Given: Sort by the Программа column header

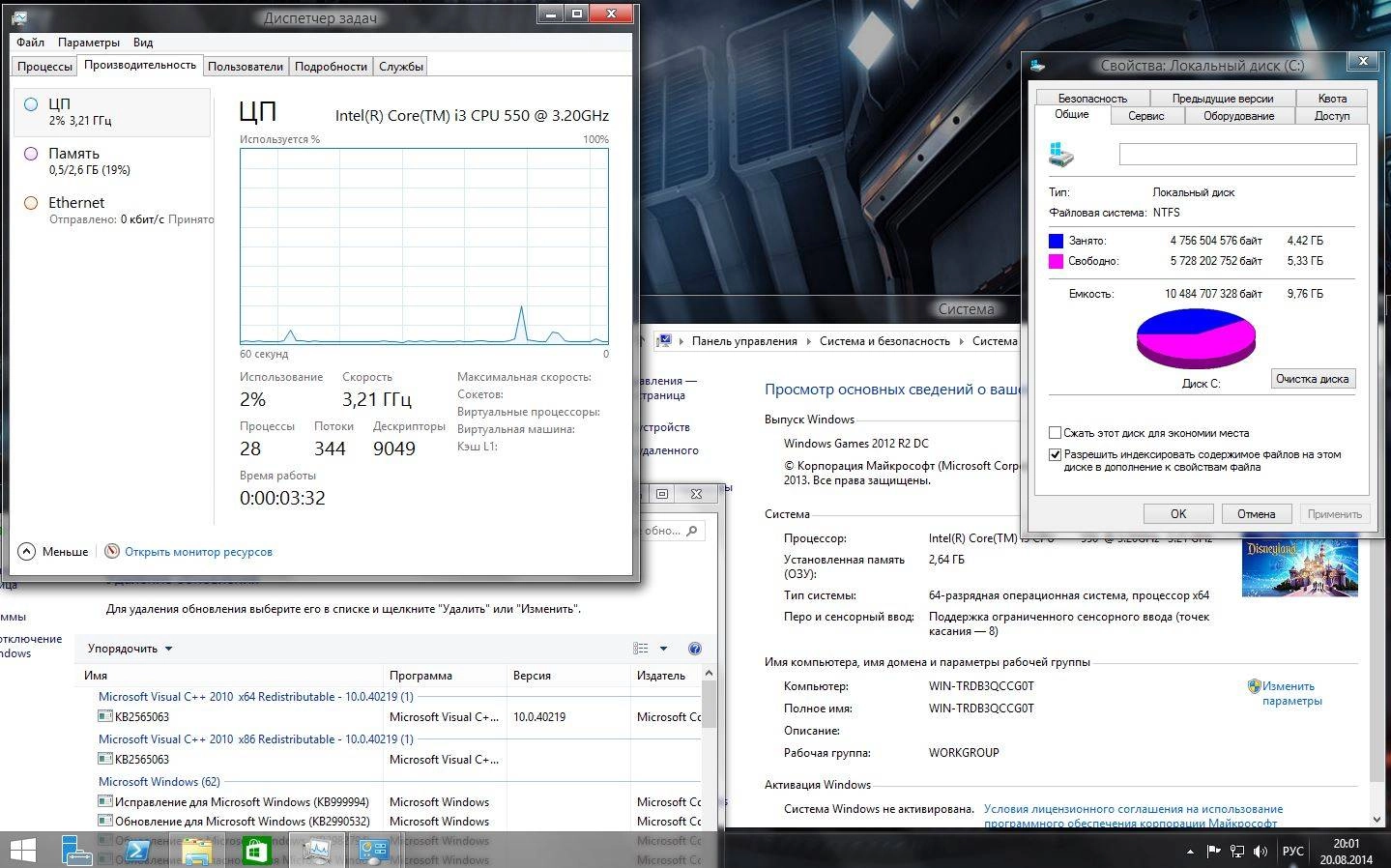Looking at the screenshot, I should click(445, 676).
